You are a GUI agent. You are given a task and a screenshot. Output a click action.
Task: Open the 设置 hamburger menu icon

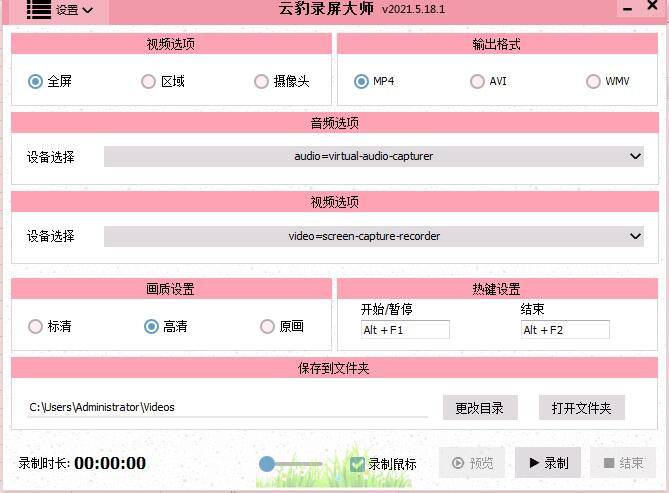[39, 9]
